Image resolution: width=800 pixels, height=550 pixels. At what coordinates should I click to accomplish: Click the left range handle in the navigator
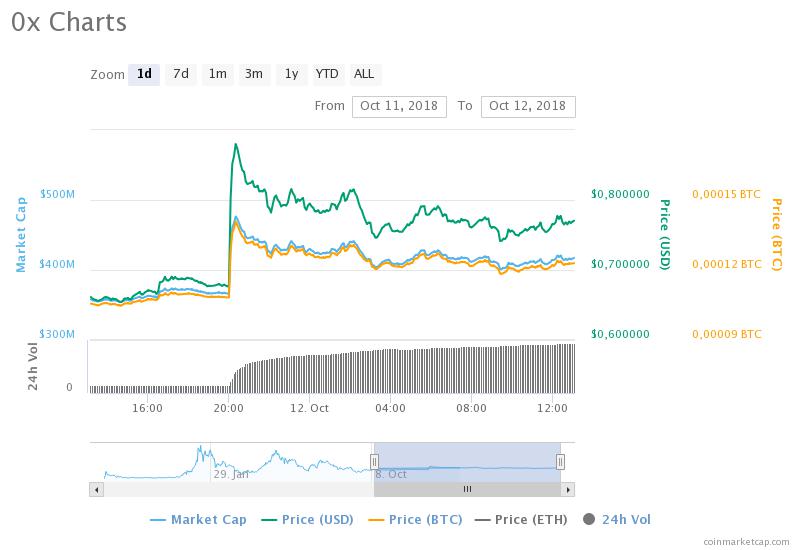(374, 461)
